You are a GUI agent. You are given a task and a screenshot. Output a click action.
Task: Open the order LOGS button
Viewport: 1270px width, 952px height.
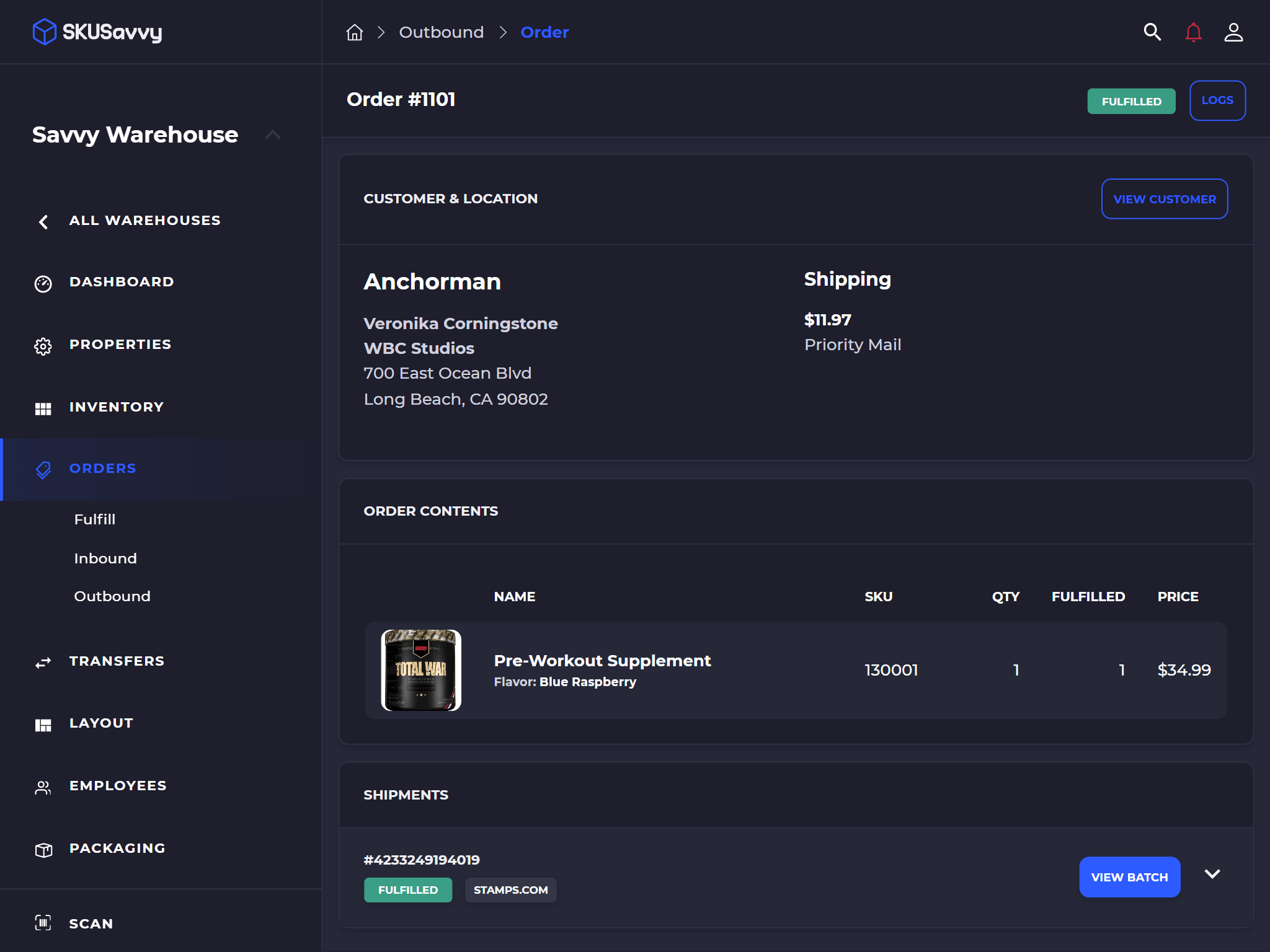[1217, 100]
